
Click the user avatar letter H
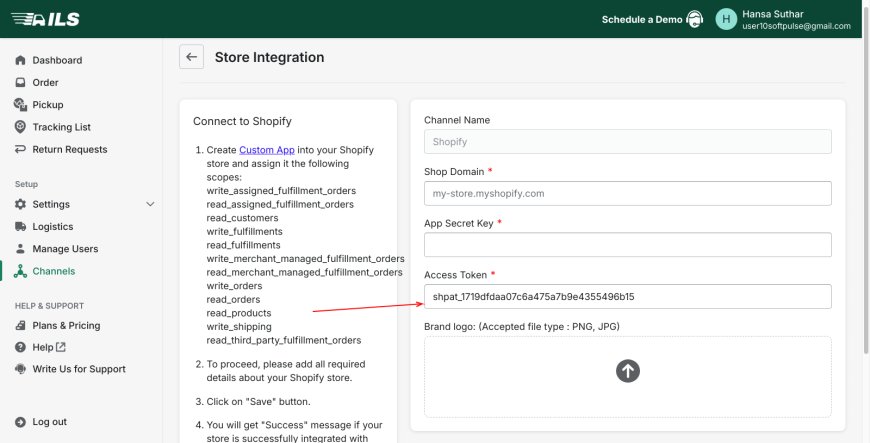726,19
